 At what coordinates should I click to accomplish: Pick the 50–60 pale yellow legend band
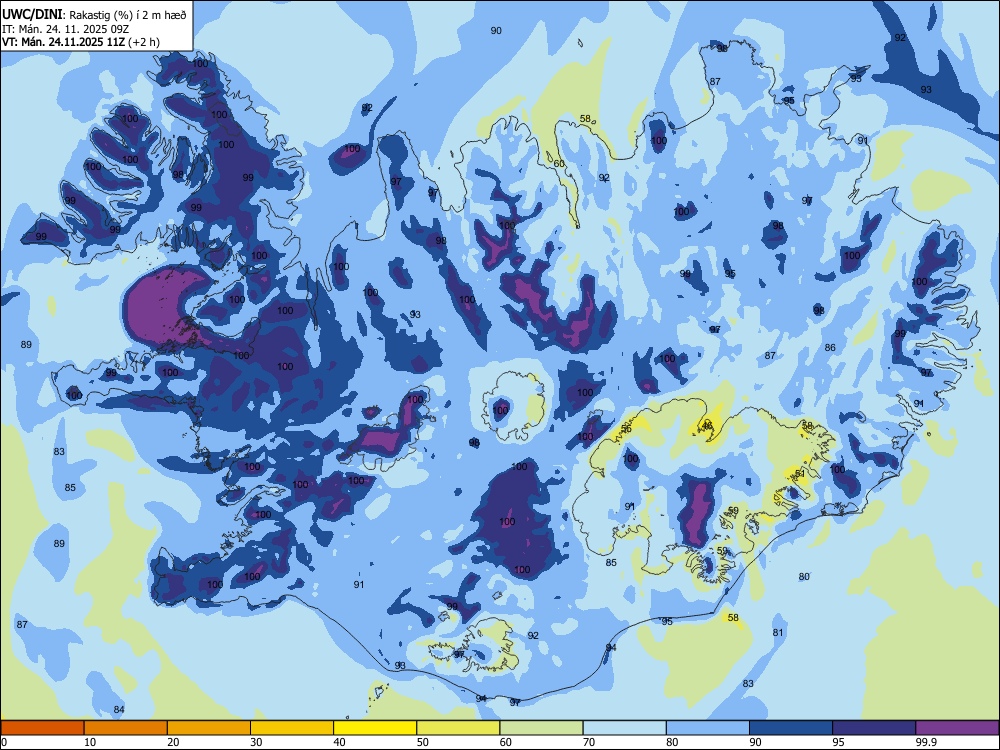click(458, 728)
